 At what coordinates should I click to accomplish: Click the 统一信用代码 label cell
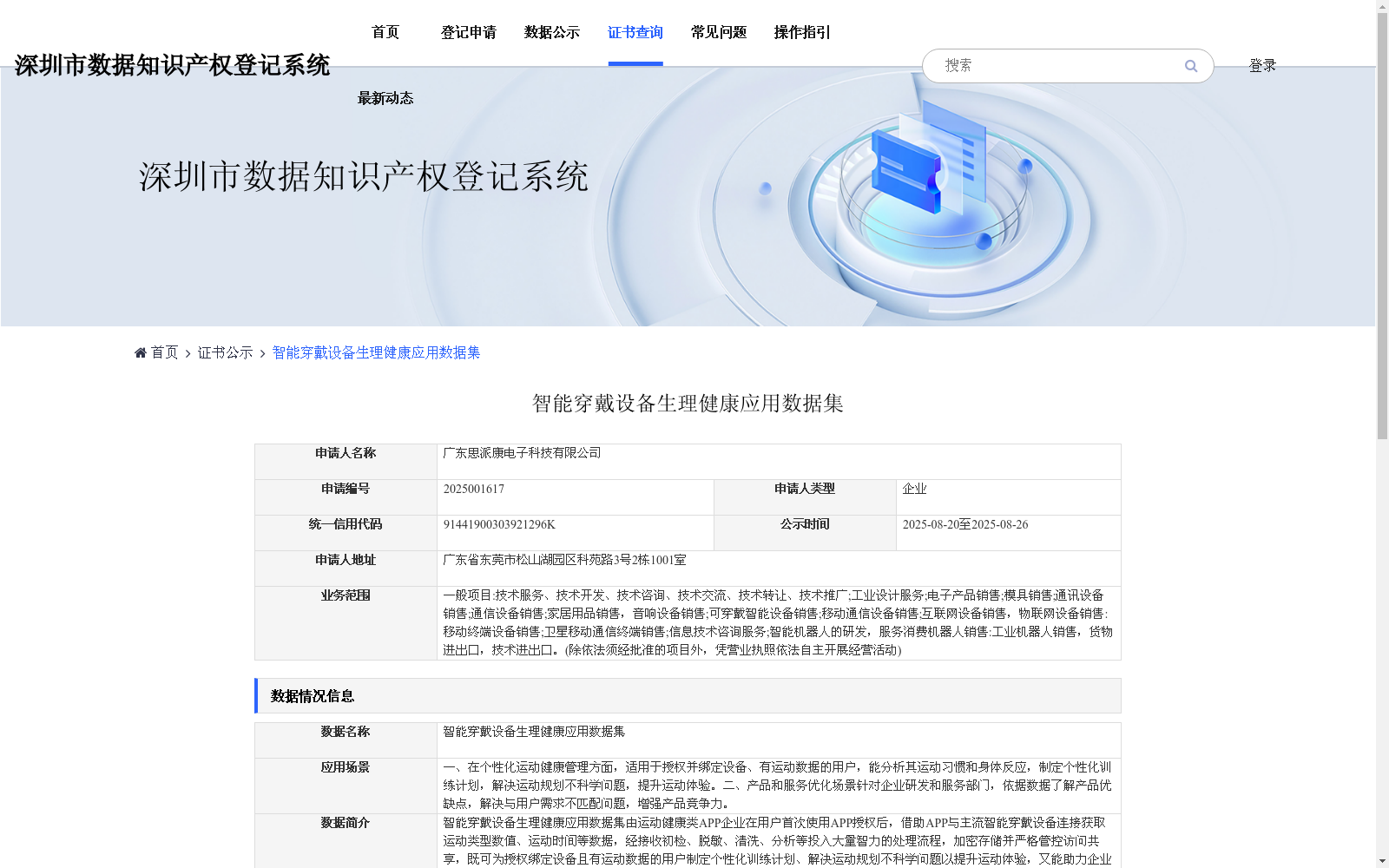[346, 533]
